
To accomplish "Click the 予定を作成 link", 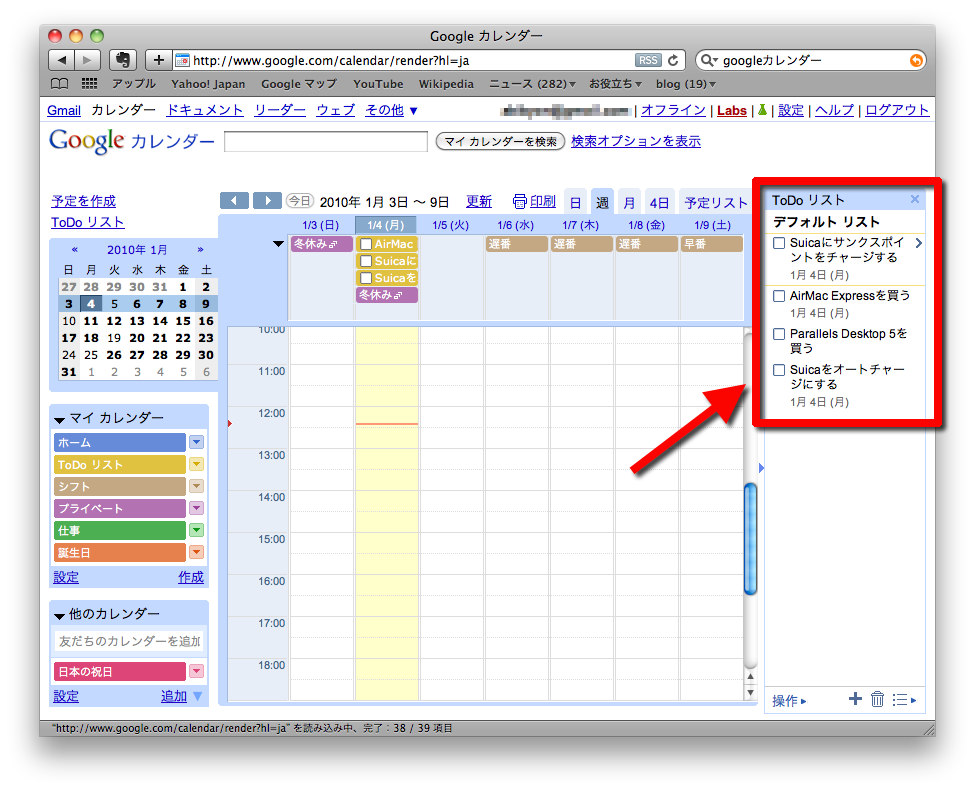I will click(x=83, y=201).
